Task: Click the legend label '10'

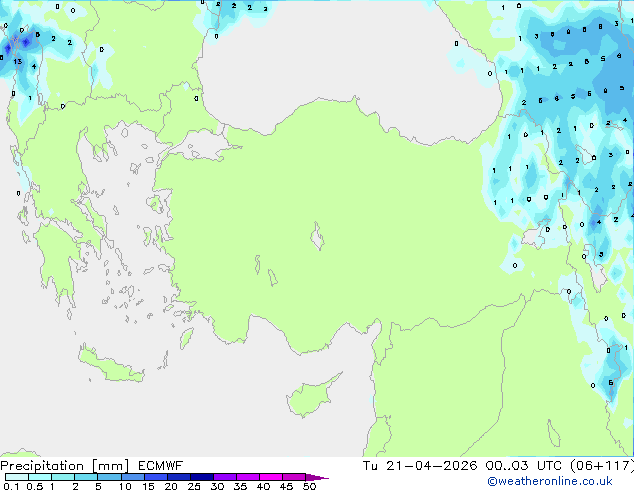Action: pos(125,486)
